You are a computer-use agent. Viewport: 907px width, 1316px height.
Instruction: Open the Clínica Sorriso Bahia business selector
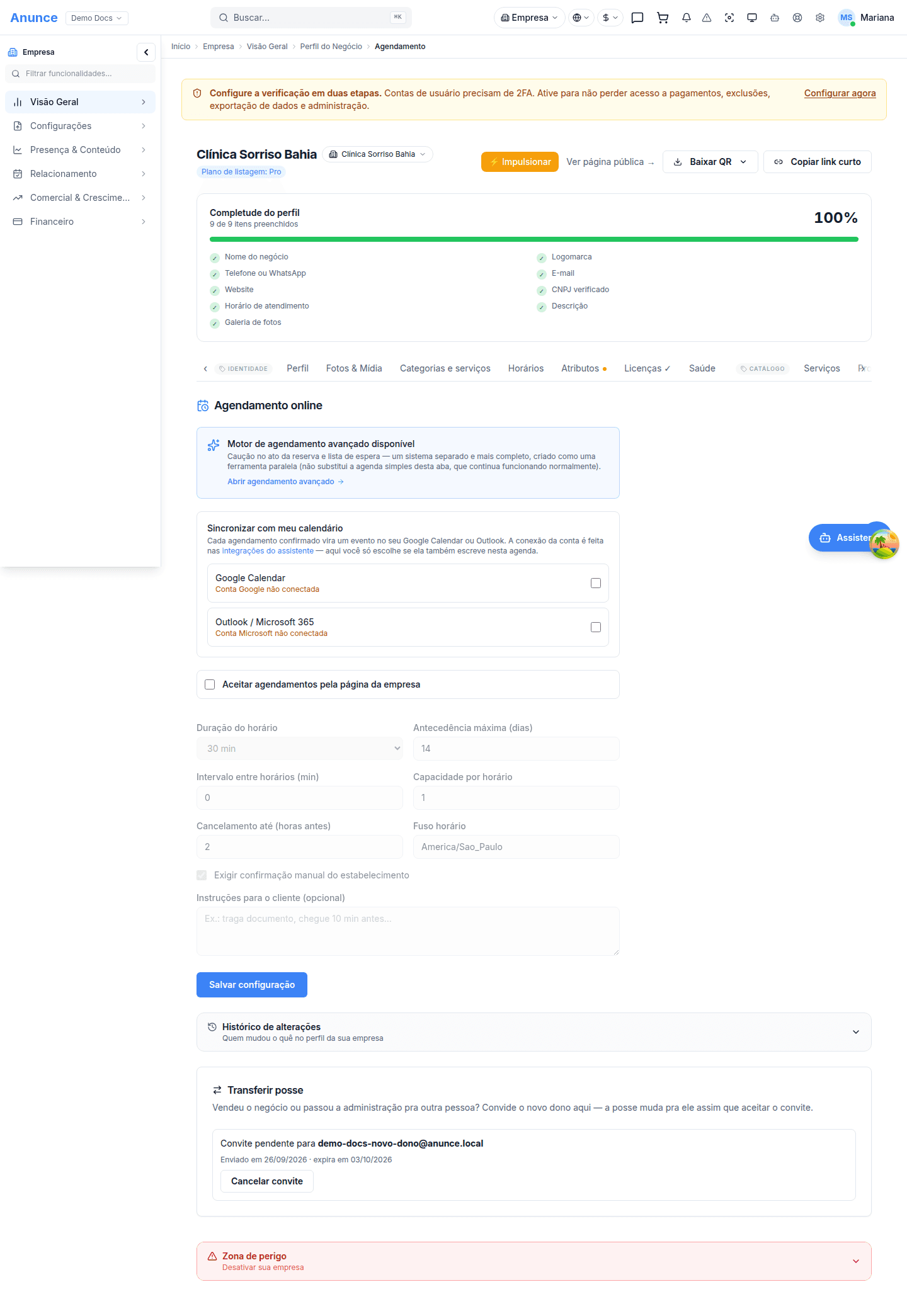coord(378,154)
